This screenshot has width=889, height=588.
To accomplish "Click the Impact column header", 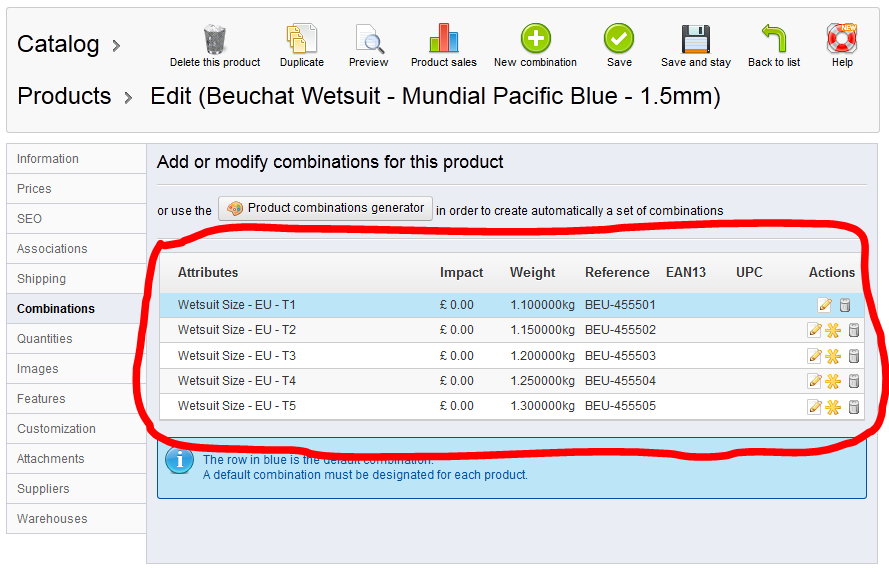I will pyautogui.click(x=462, y=273).
